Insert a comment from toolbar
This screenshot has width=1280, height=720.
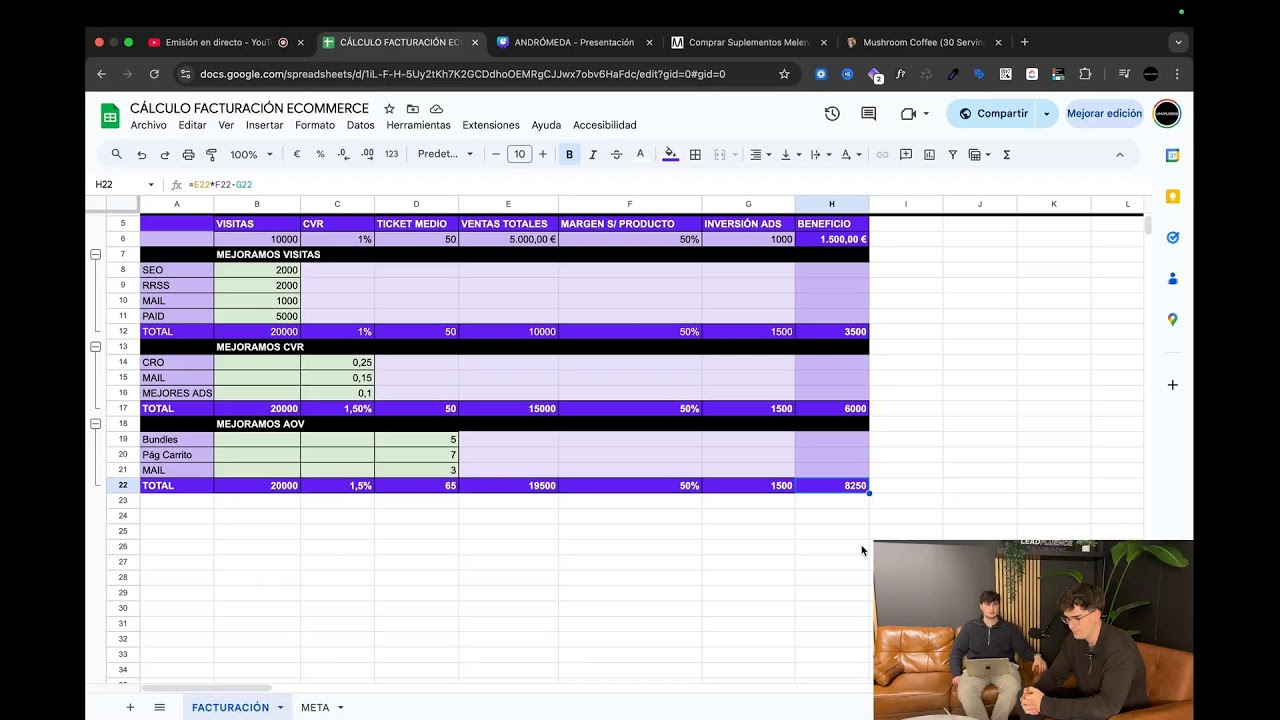[906, 155]
